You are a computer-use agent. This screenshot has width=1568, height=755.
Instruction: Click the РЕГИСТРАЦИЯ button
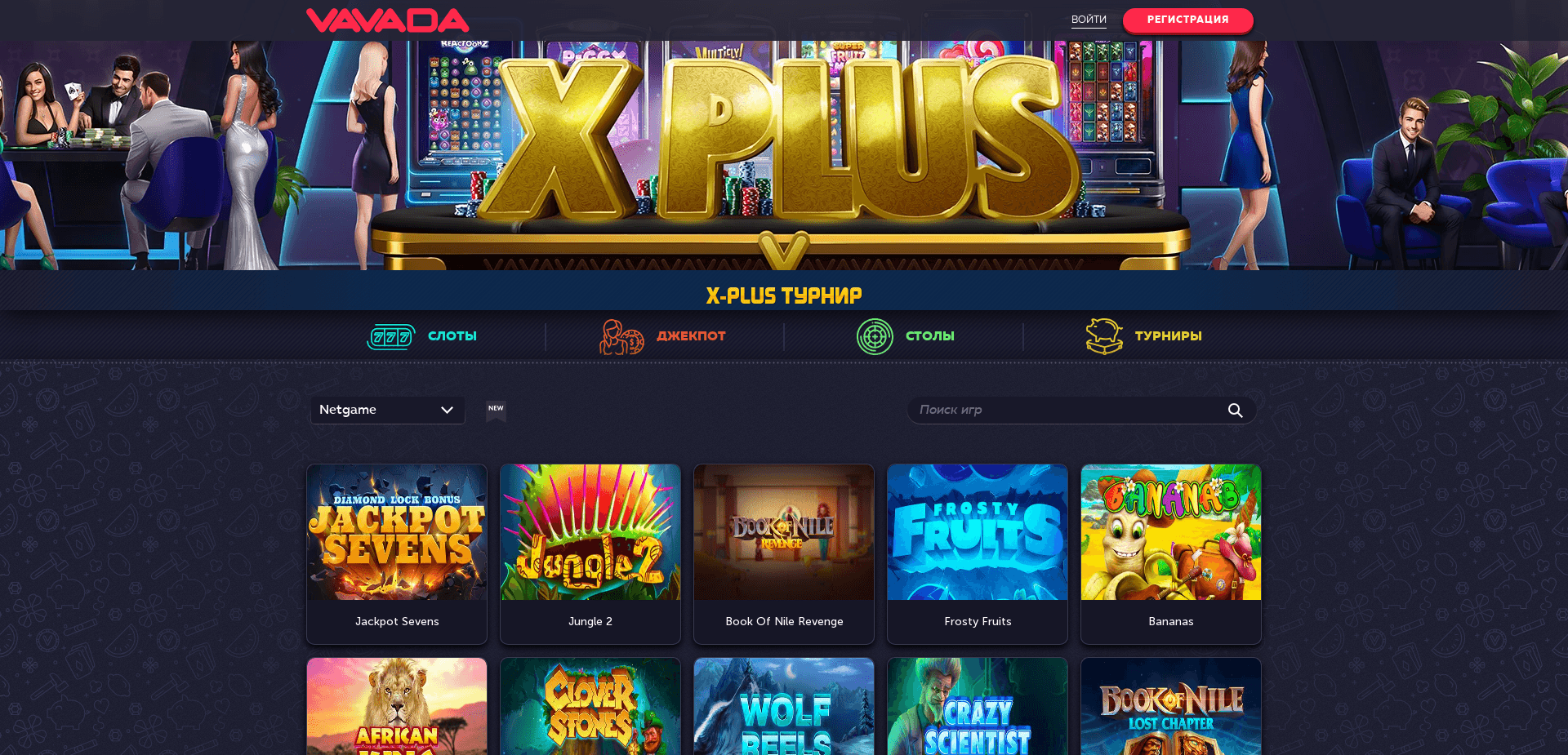pyautogui.click(x=1187, y=20)
